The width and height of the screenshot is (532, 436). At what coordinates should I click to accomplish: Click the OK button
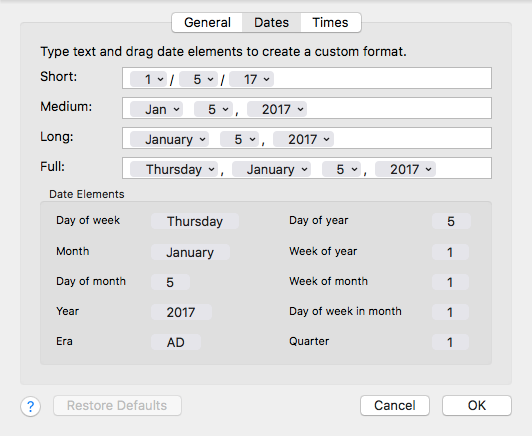477,405
